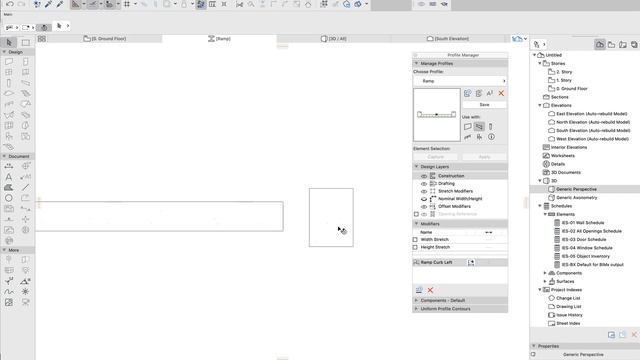
Task: Switch to the South Elevation tab
Action: [x=448, y=39]
